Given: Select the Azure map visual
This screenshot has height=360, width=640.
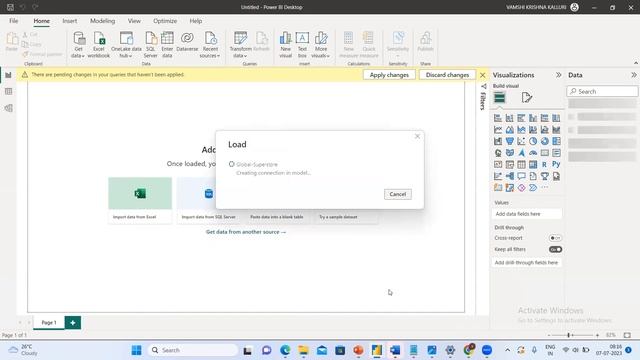Looking at the screenshot, I should 521,153.
